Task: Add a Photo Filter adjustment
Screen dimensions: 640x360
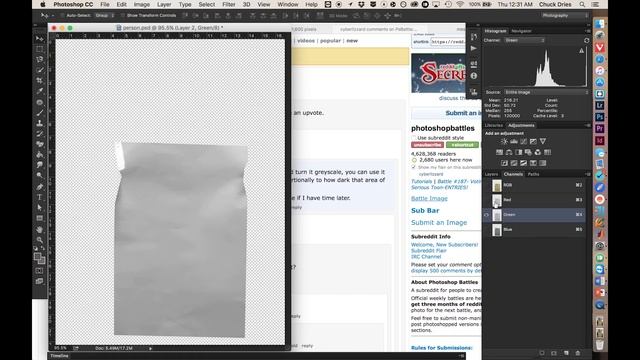Action: pos(528,152)
